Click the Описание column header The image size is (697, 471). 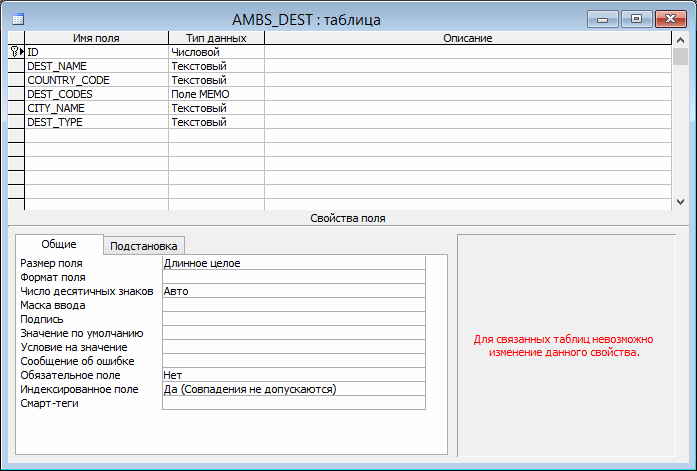click(468, 38)
